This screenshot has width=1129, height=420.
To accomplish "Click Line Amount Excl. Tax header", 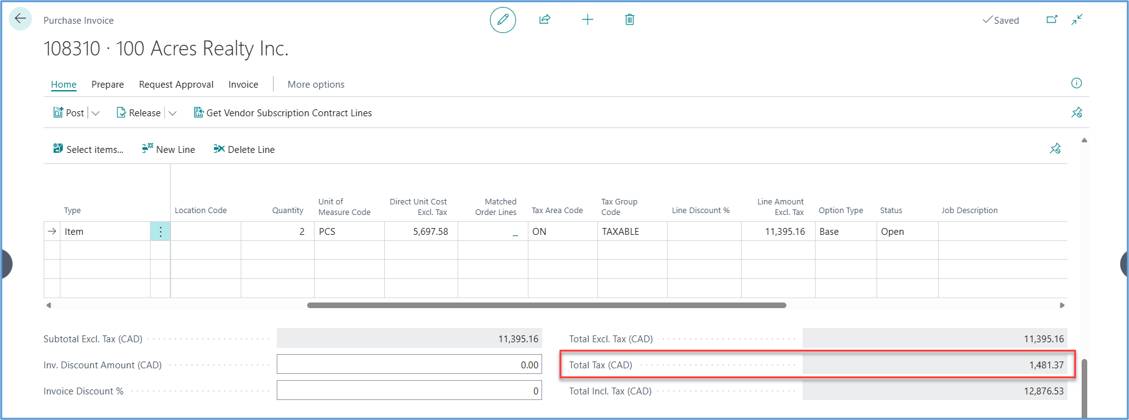I will point(781,206).
